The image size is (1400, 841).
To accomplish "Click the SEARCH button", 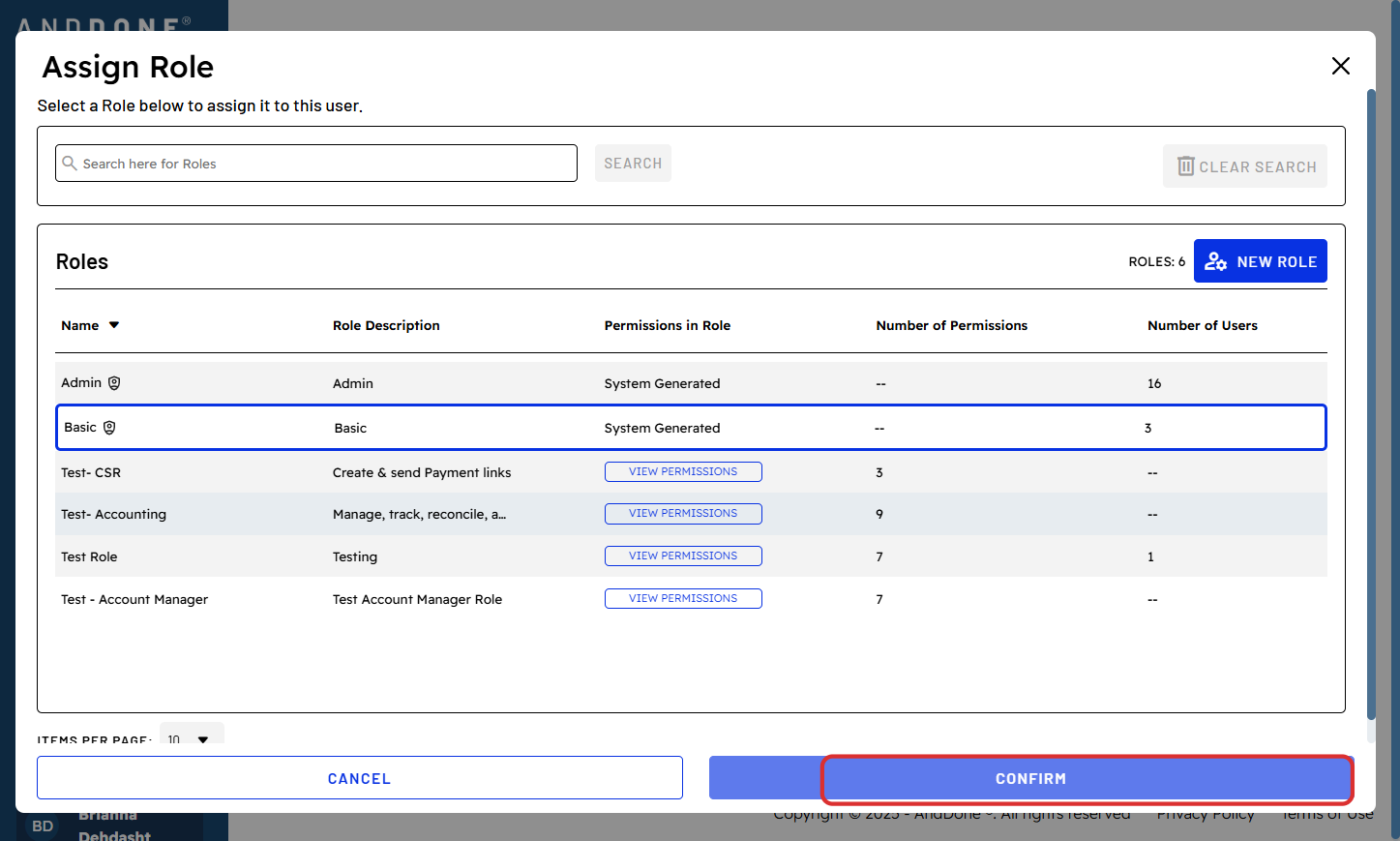I will coord(633,164).
